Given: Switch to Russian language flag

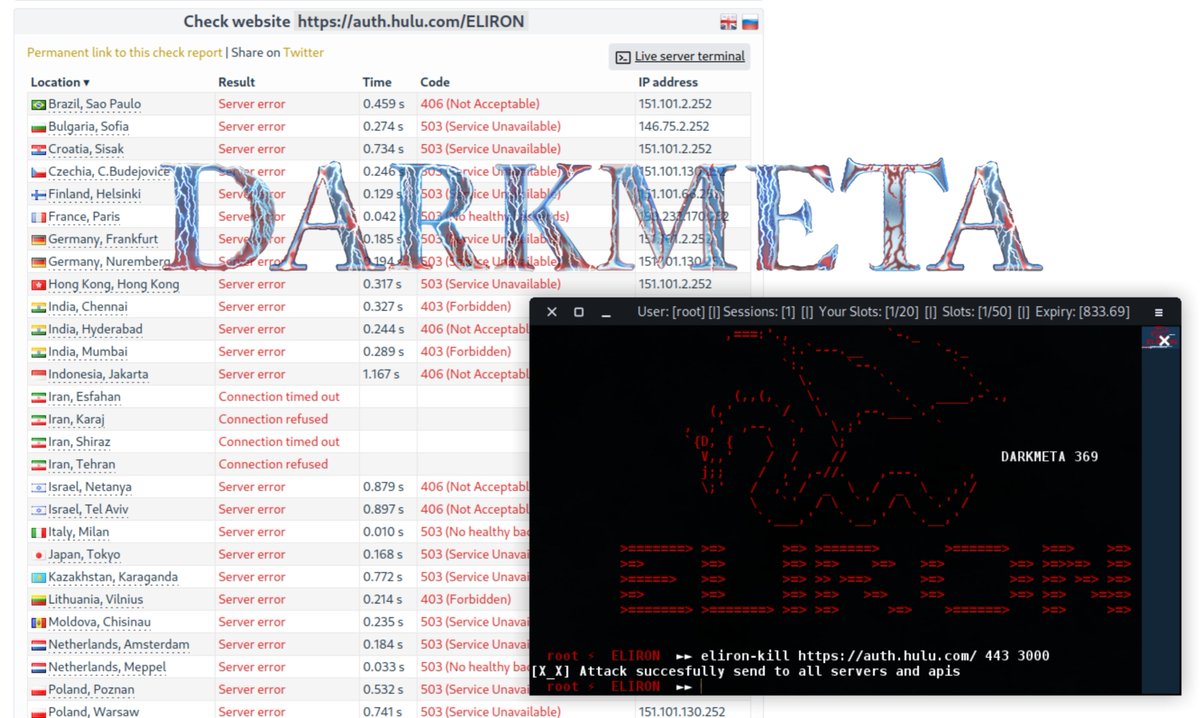Looking at the screenshot, I should pyautogui.click(x=749, y=23).
